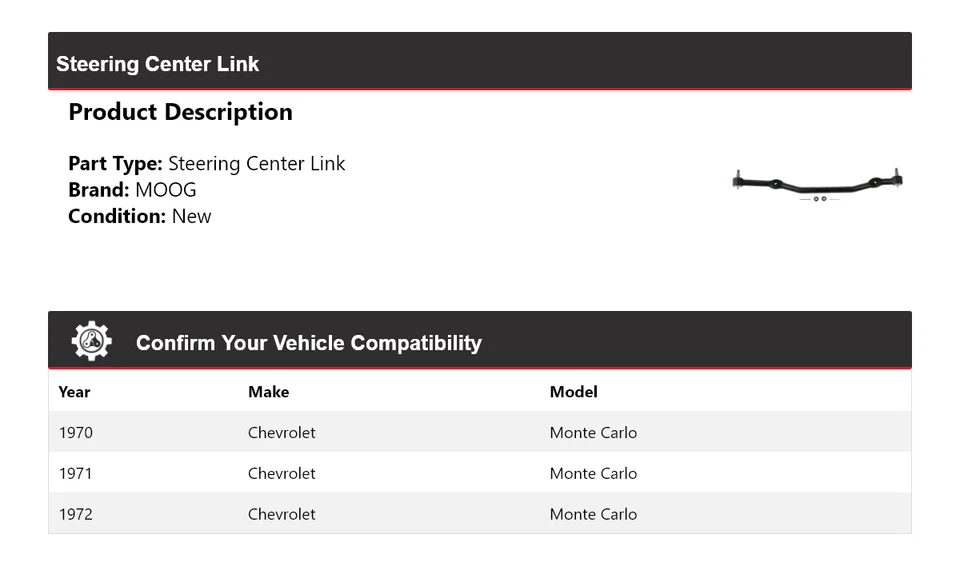Click the Product Description heading
This screenshot has width=960, height=566.
[180, 112]
